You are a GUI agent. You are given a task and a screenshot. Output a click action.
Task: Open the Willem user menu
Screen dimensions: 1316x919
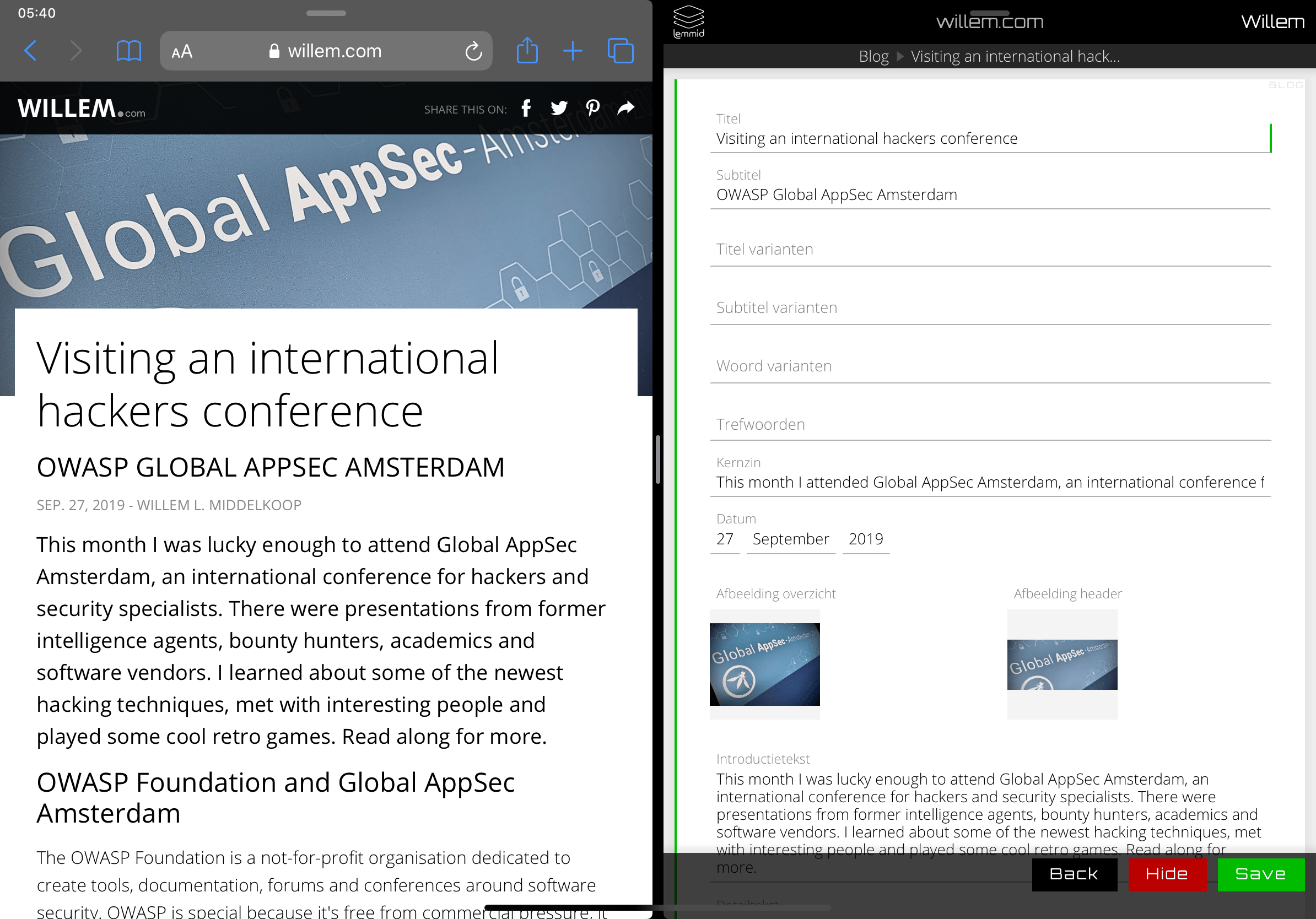pos(1272,22)
